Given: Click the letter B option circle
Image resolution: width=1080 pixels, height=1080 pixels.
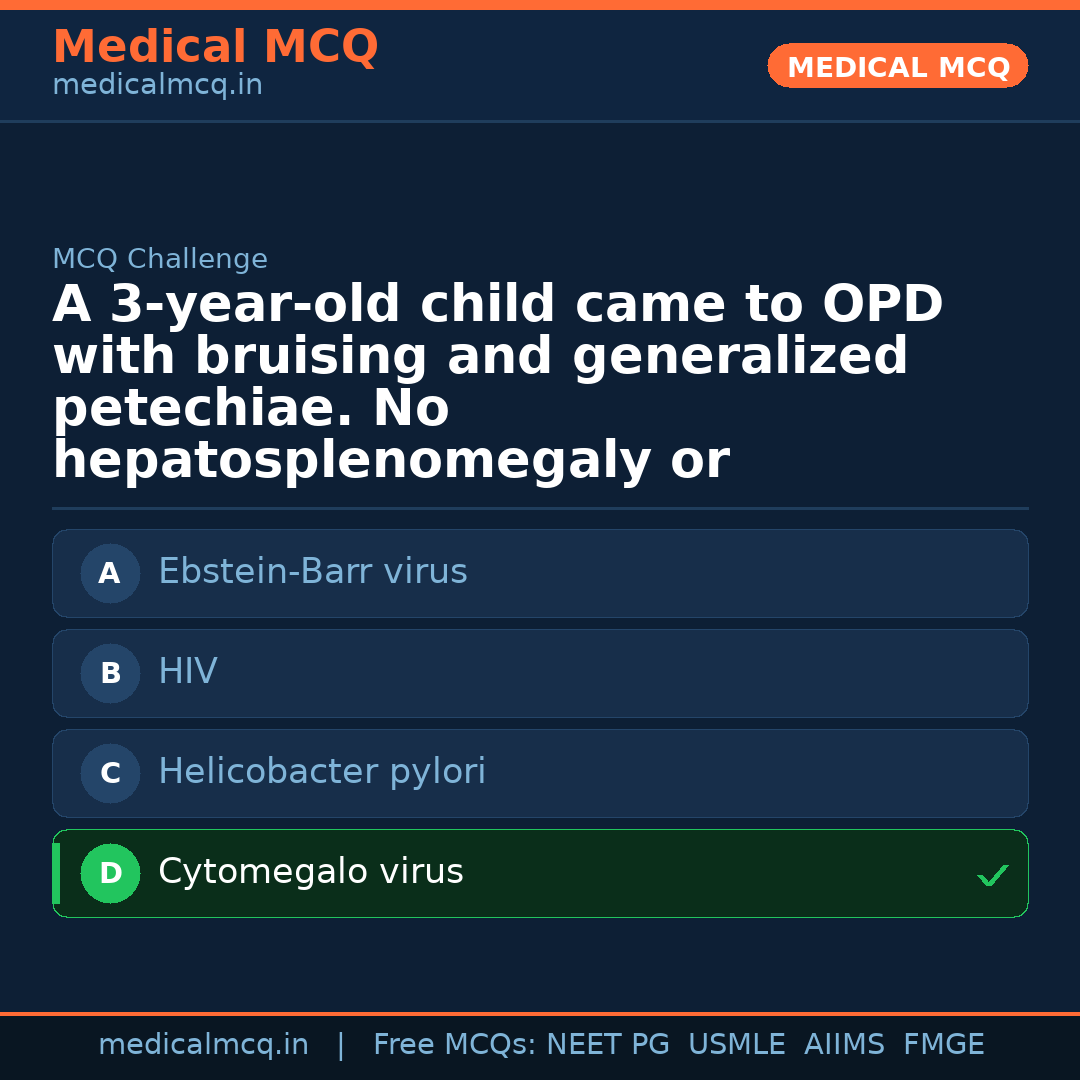Looking at the screenshot, I should click(x=110, y=673).
